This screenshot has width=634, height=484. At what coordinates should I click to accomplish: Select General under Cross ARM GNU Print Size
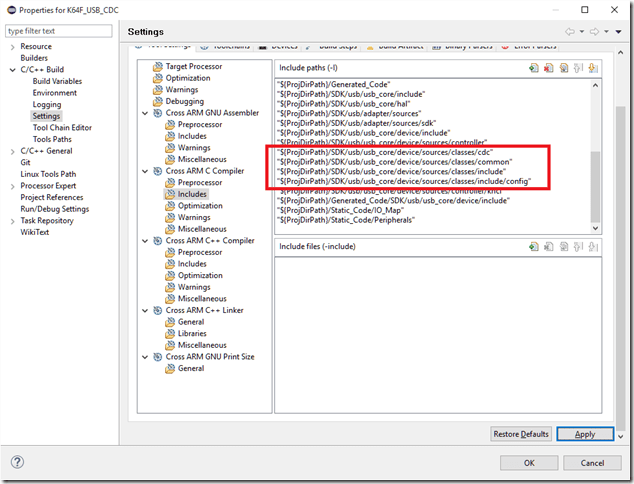[191, 368]
